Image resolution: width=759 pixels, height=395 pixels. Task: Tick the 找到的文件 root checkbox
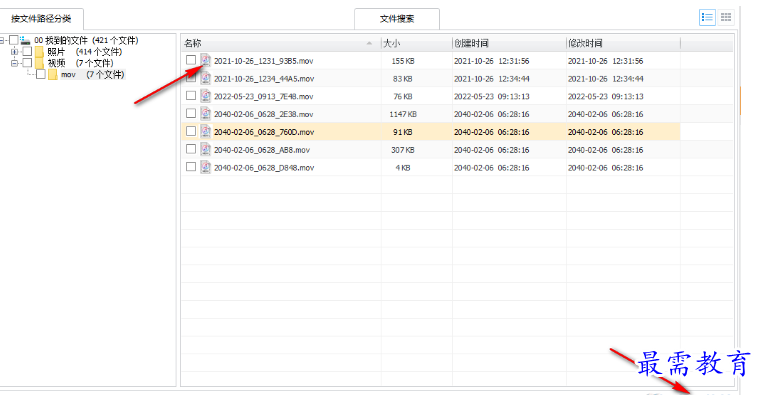tap(14, 40)
